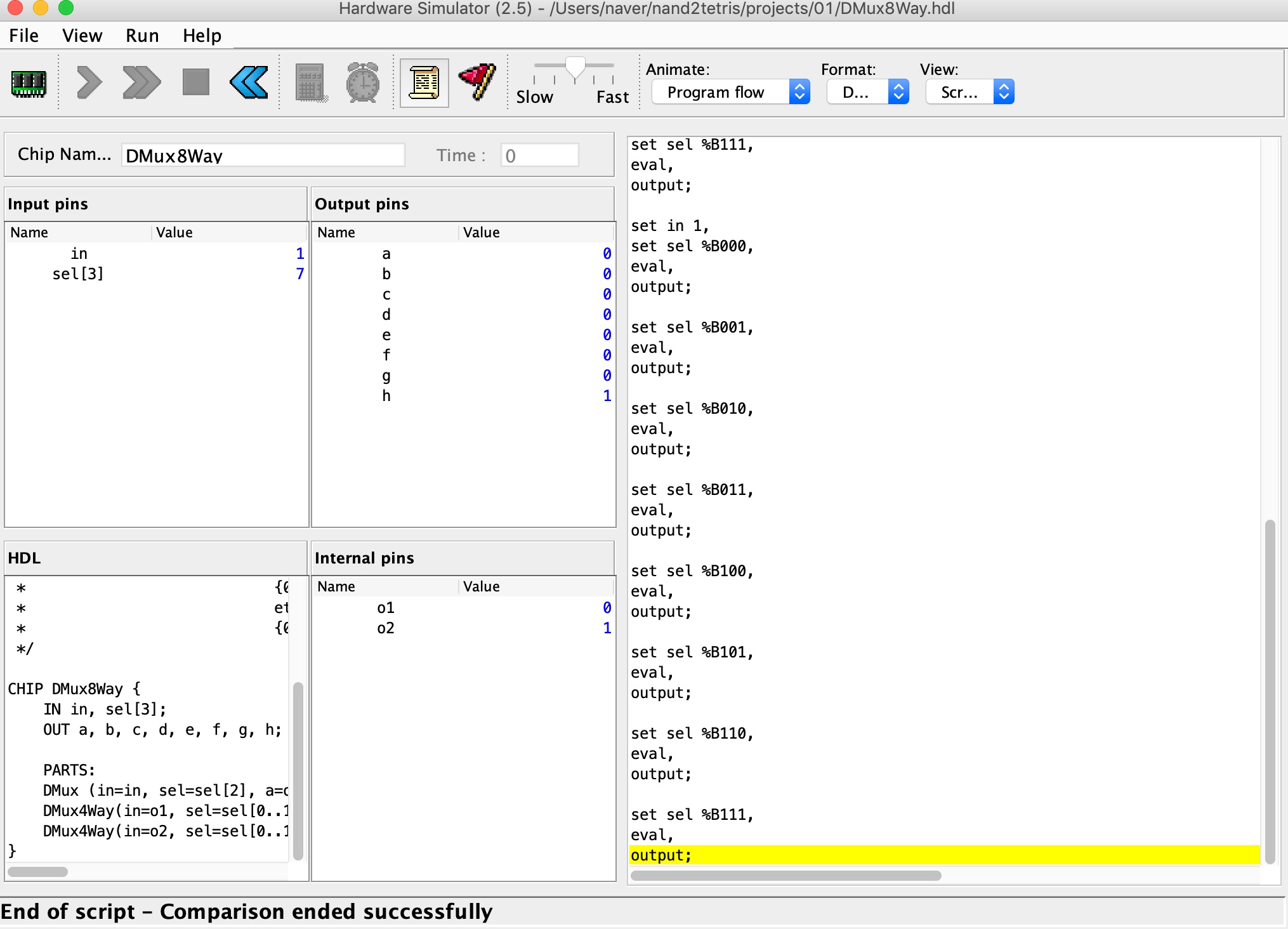Screen dimensions: 1288x929
Task: Click the 'set sel %B000,' script line
Action: click(692, 246)
